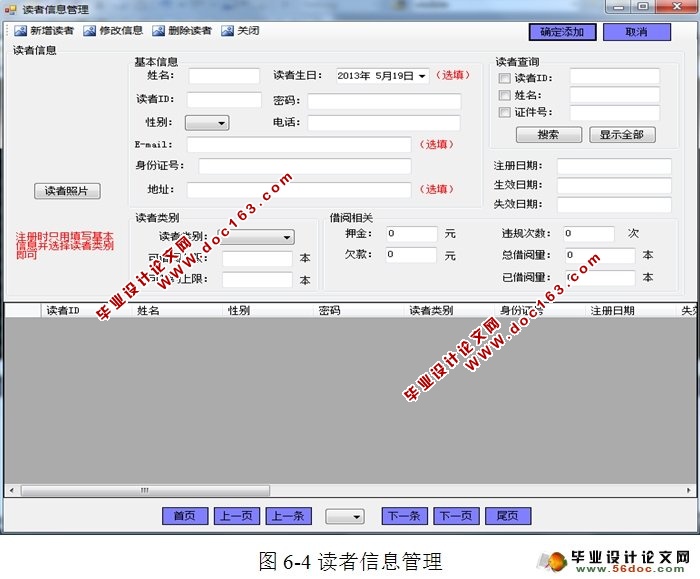Image resolution: width=700 pixels, height=579 pixels.
Task: Click the 新增读者 toolbar icon
Action: (x=21, y=31)
